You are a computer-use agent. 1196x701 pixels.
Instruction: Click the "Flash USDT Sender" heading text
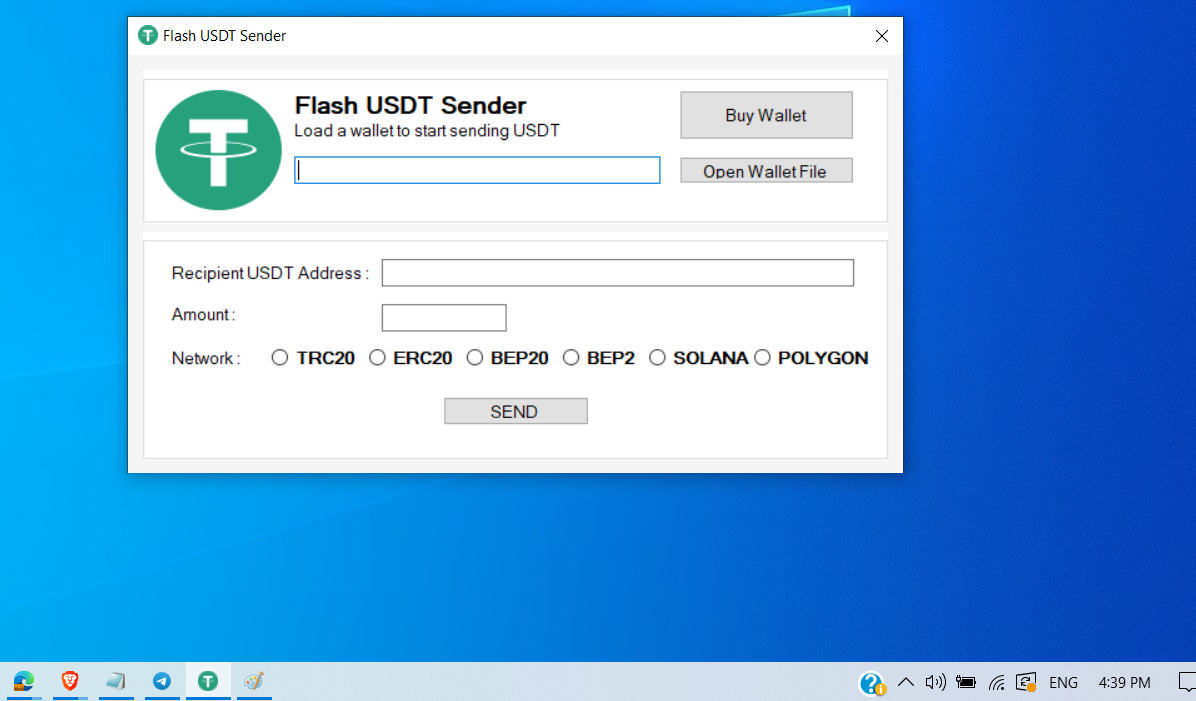click(x=410, y=105)
